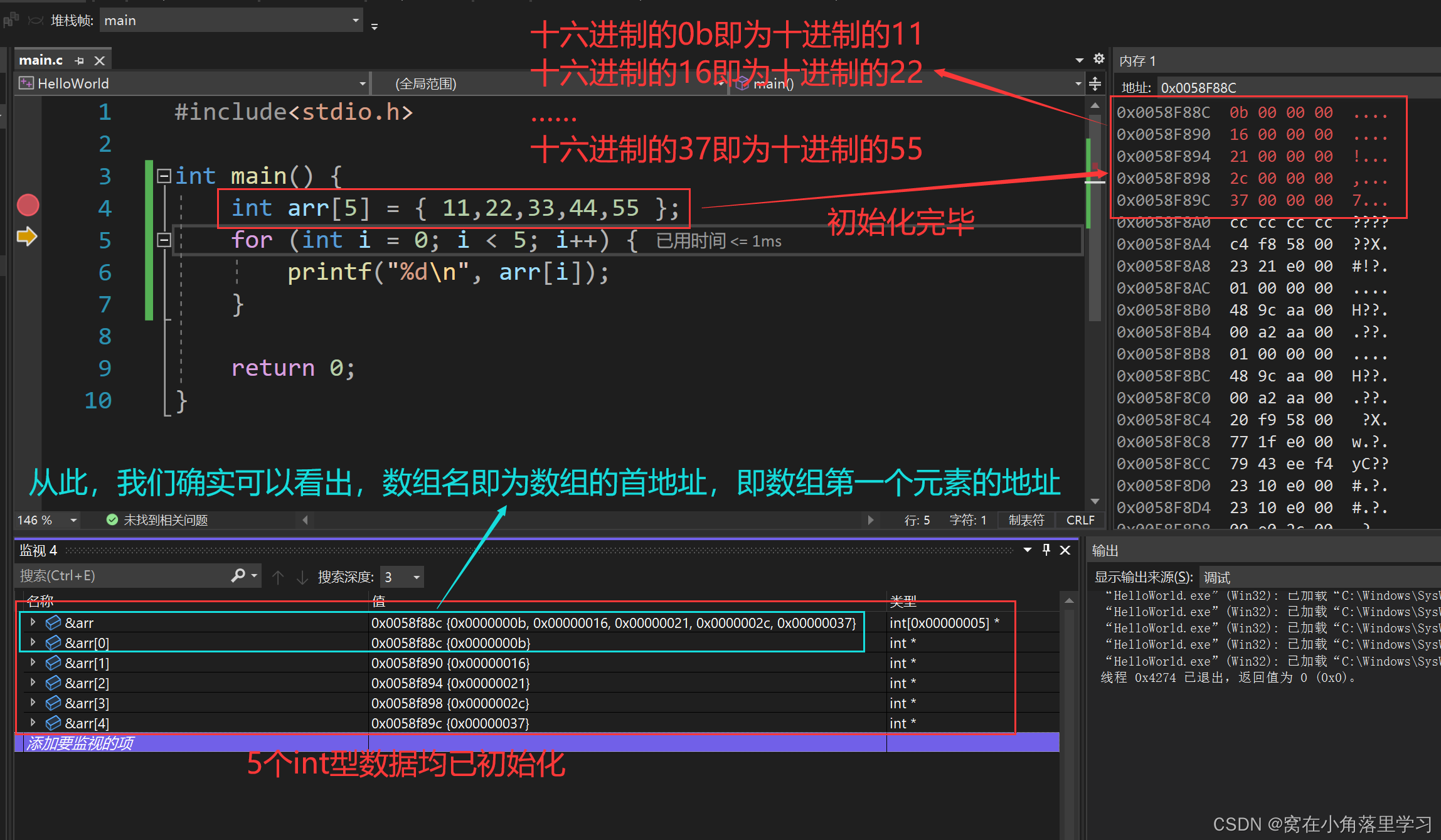Click the variable icon beside &arr[2]

(x=53, y=683)
